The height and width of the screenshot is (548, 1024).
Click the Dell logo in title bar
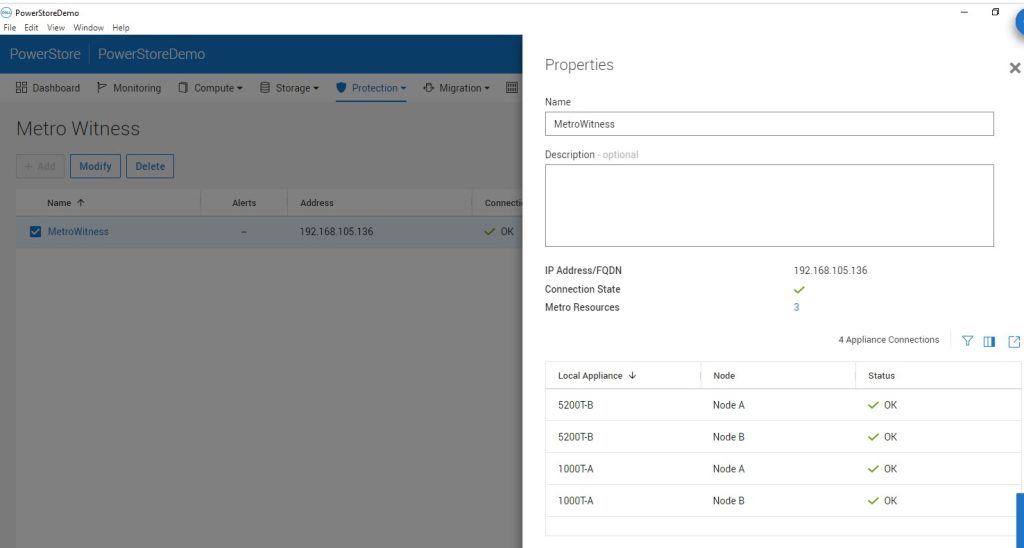tap(7, 13)
